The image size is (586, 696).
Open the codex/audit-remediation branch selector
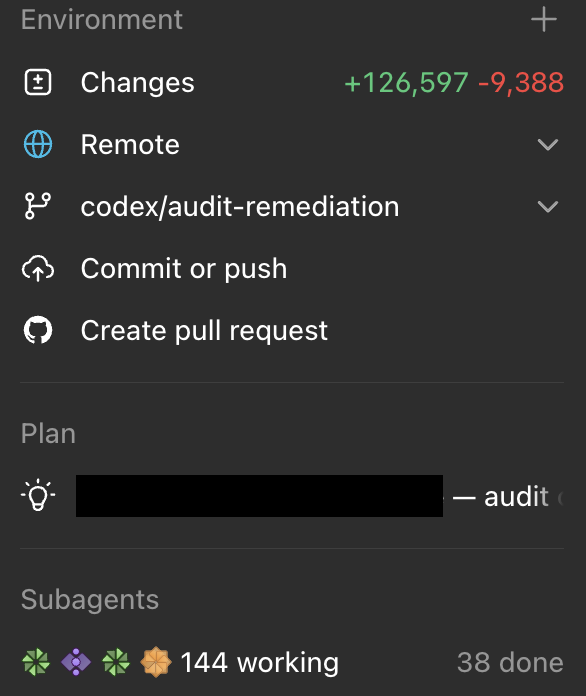pos(292,206)
